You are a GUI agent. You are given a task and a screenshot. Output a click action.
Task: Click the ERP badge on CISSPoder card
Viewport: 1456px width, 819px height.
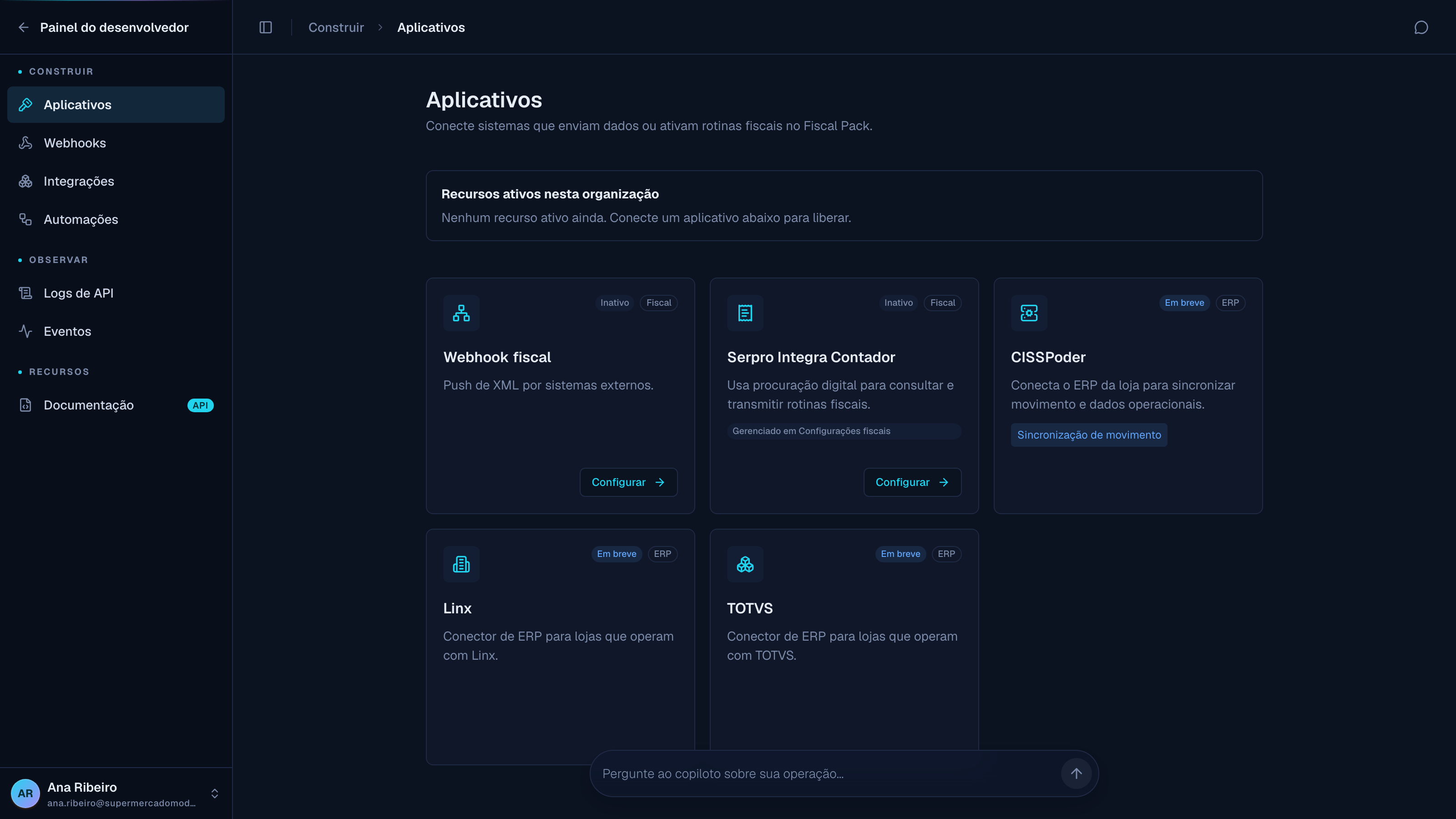click(x=1230, y=303)
